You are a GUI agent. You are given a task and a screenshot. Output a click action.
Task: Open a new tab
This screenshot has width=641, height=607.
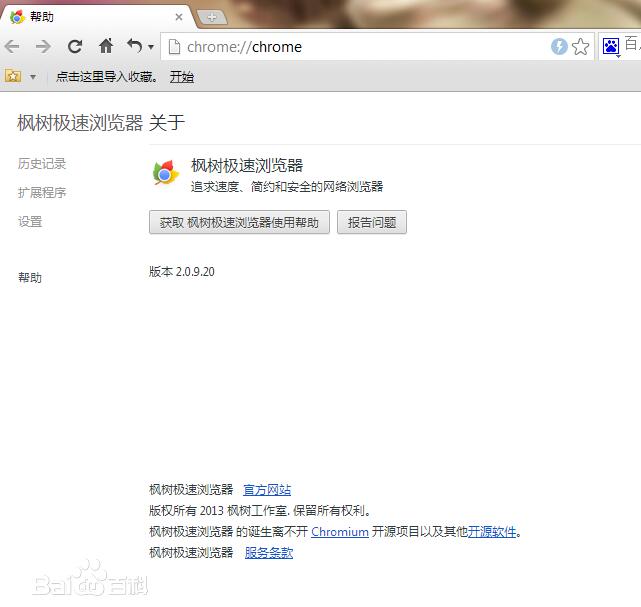[x=211, y=17]
